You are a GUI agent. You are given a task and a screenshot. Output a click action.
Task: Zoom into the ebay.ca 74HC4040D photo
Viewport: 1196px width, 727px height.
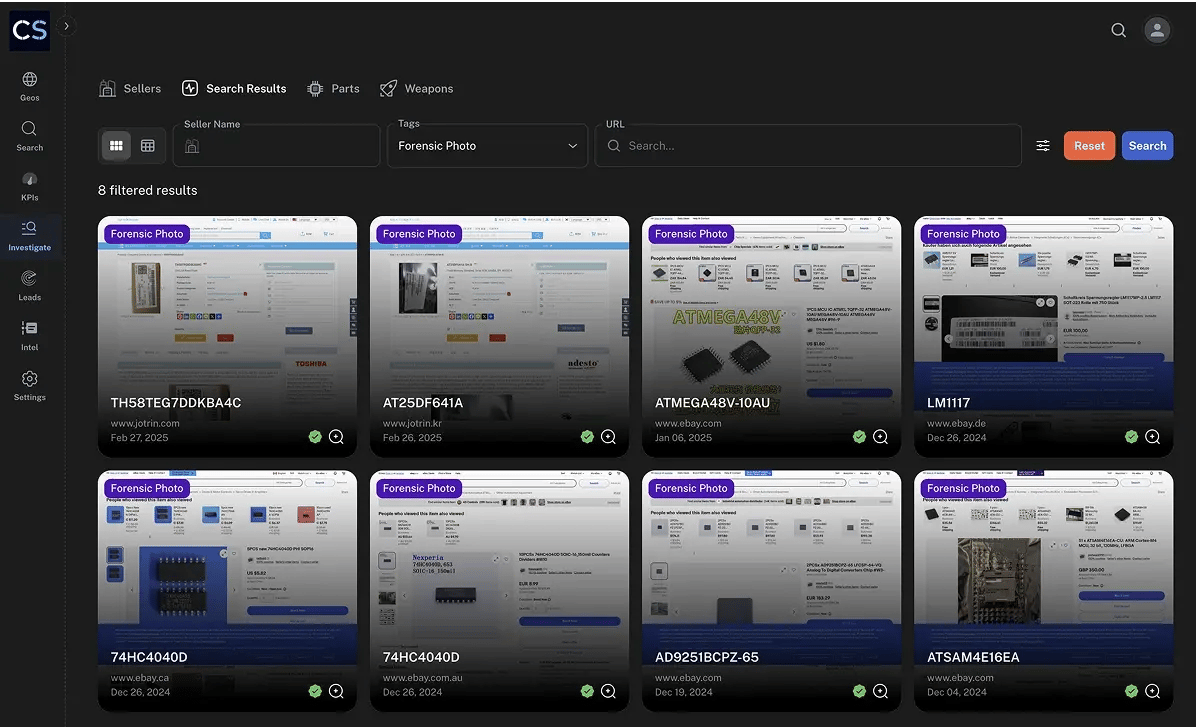(x=336, y=691)
